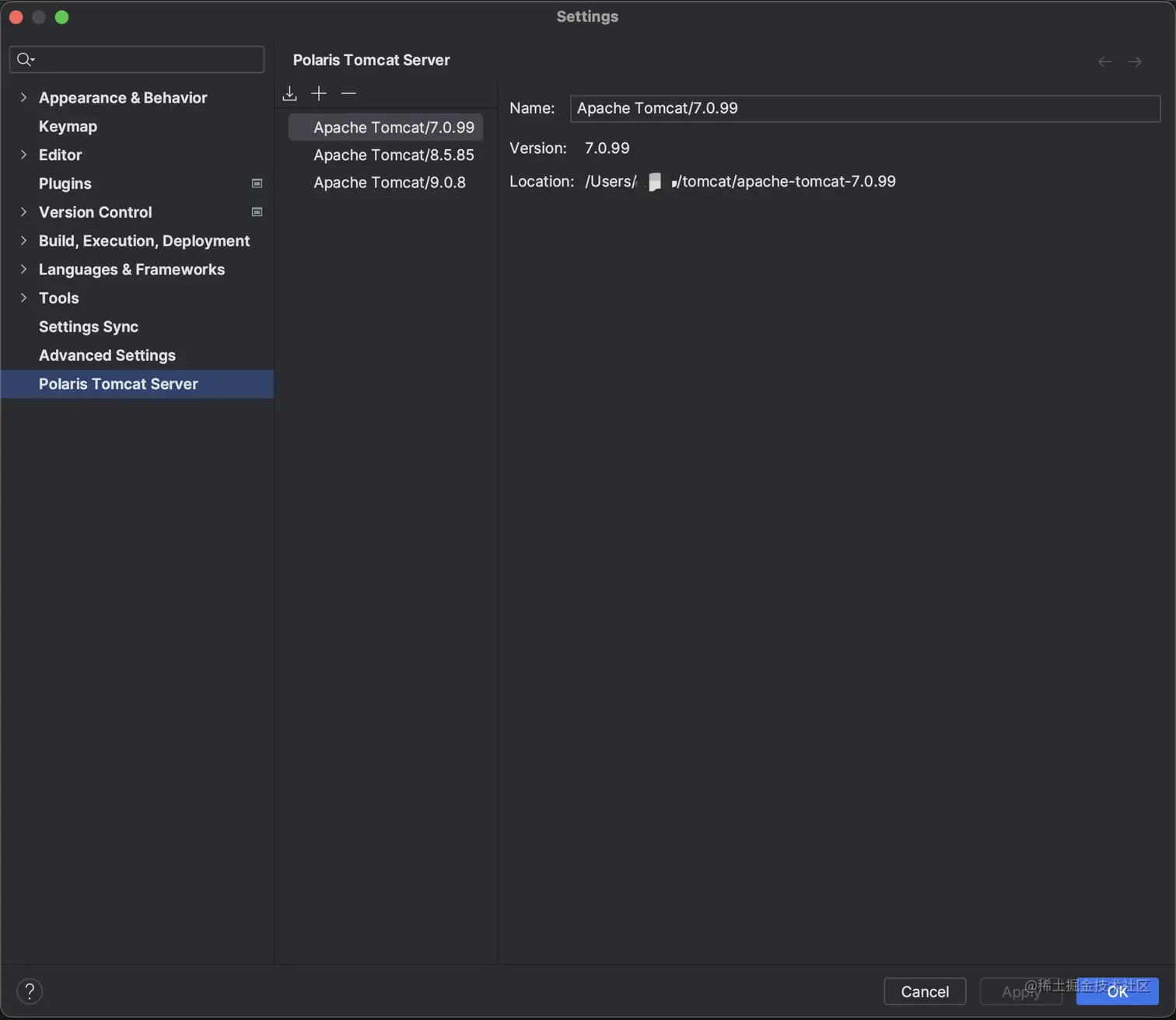Click the Tomcat location path text
The image size is (1176, 1020).
(740, 181)
